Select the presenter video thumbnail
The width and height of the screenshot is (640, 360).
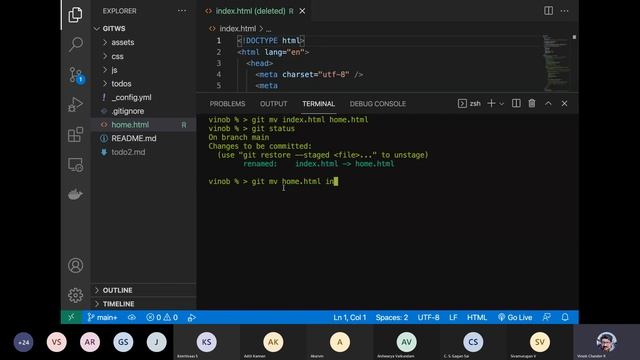[607, 342]
